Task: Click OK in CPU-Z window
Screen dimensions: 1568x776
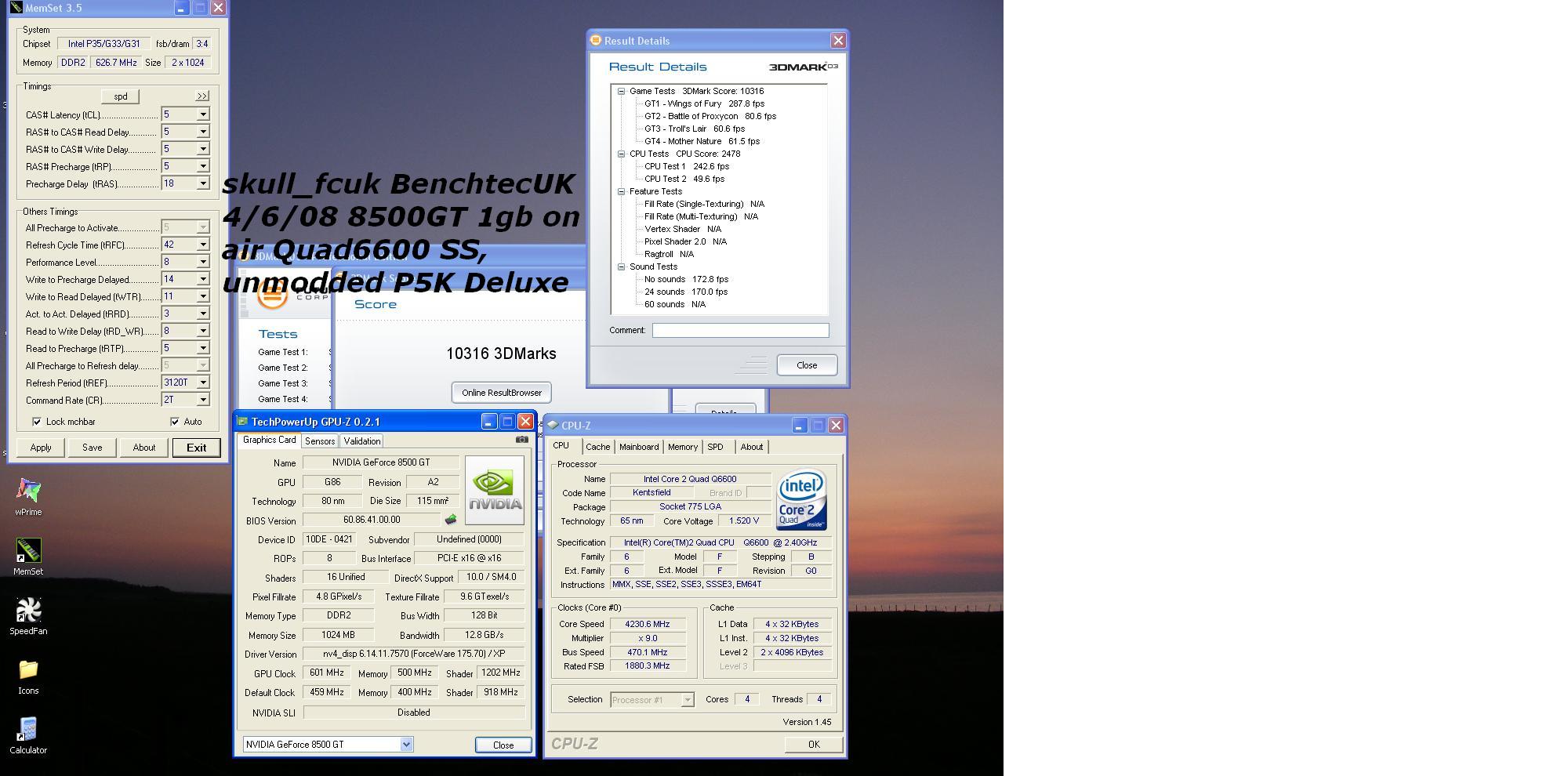Action: point(814,745)
